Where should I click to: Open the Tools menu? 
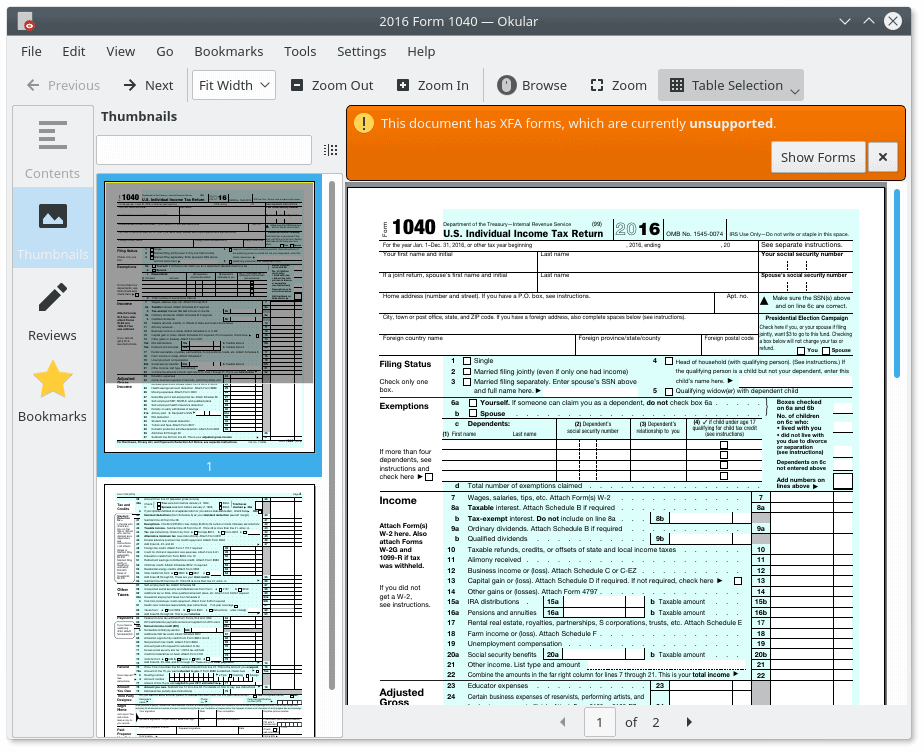point(300,52)
